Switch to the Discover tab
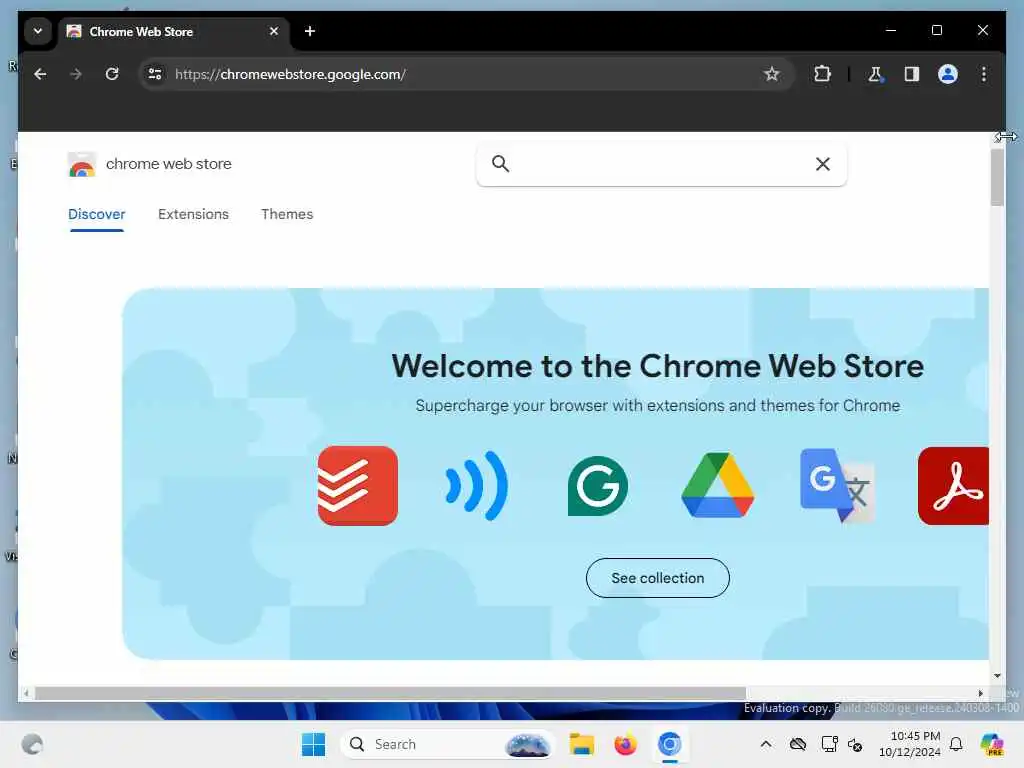 tap(97, 214)
